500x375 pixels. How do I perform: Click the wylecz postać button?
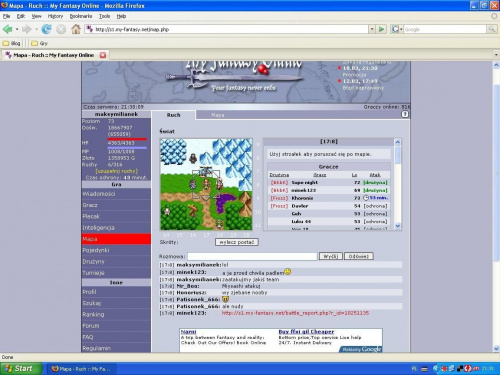click(x=237, y=242)
